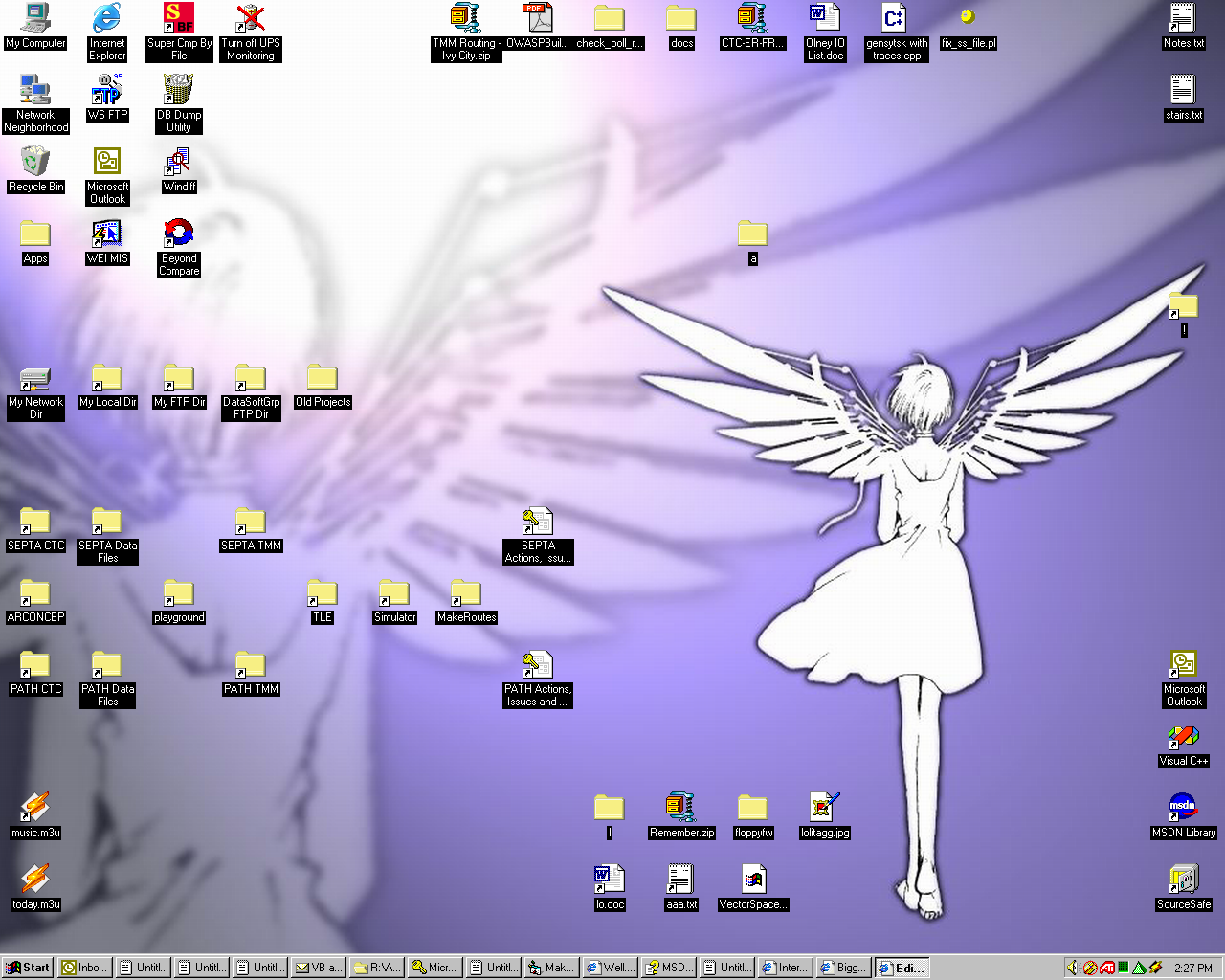This screenshot has height=980, width=1225.
Task: Open the Beyond Compare desktop shortcut
Action: (x=179, y=234)
